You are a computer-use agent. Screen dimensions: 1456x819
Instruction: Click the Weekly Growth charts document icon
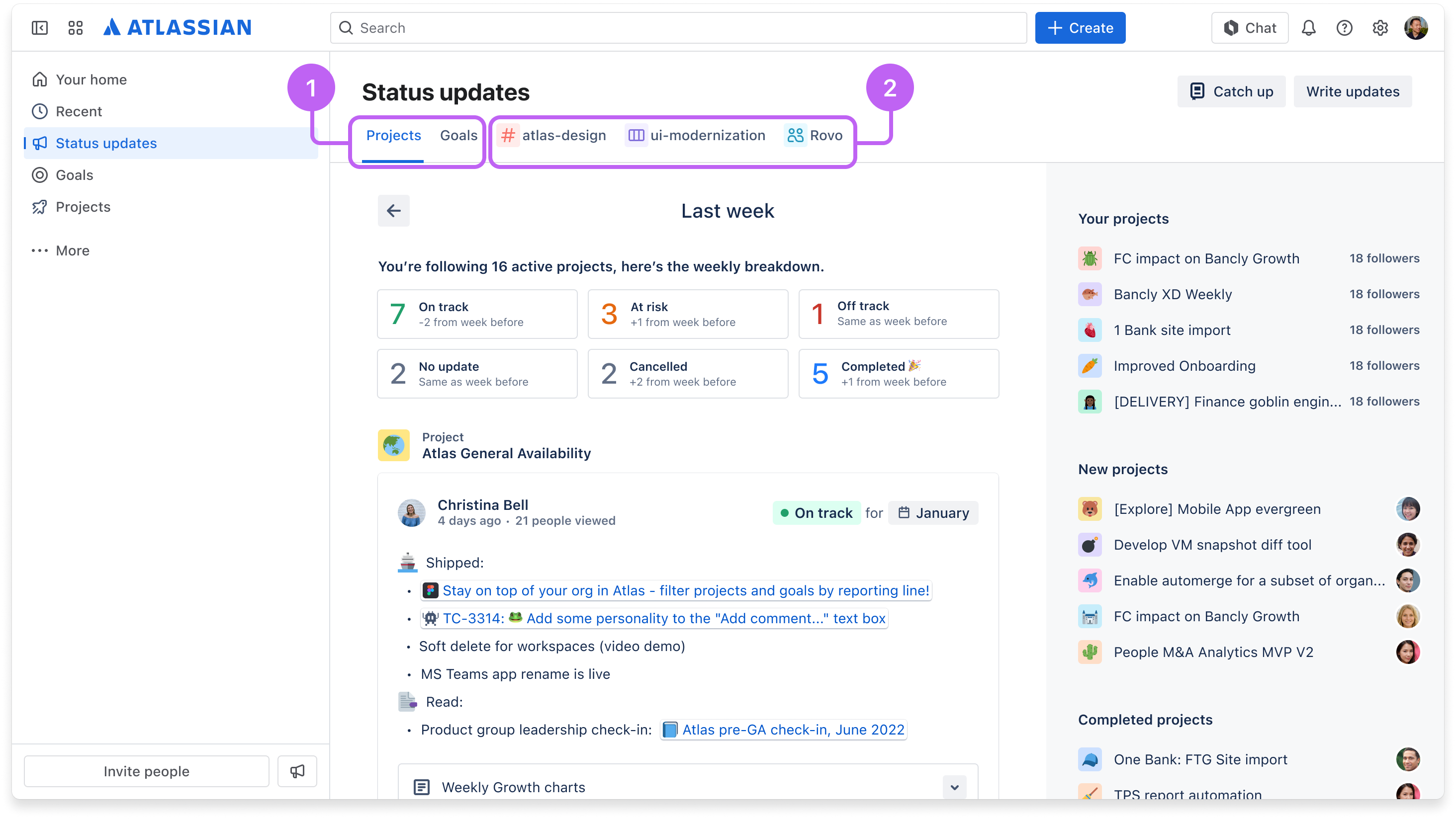pos(422,787)
